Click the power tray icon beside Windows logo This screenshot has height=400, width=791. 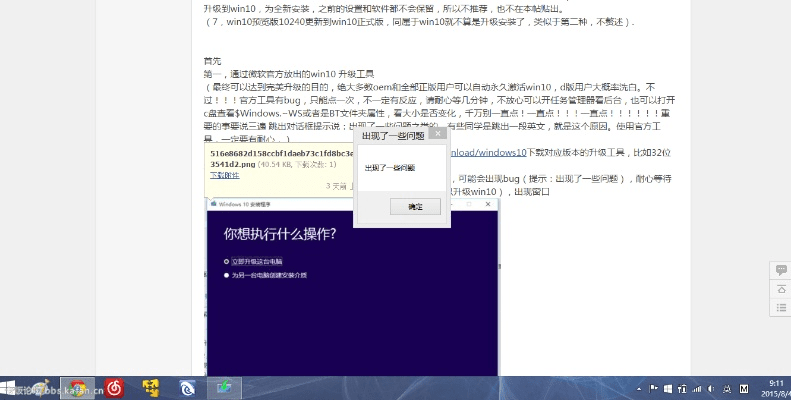click(x=682, y=389)
